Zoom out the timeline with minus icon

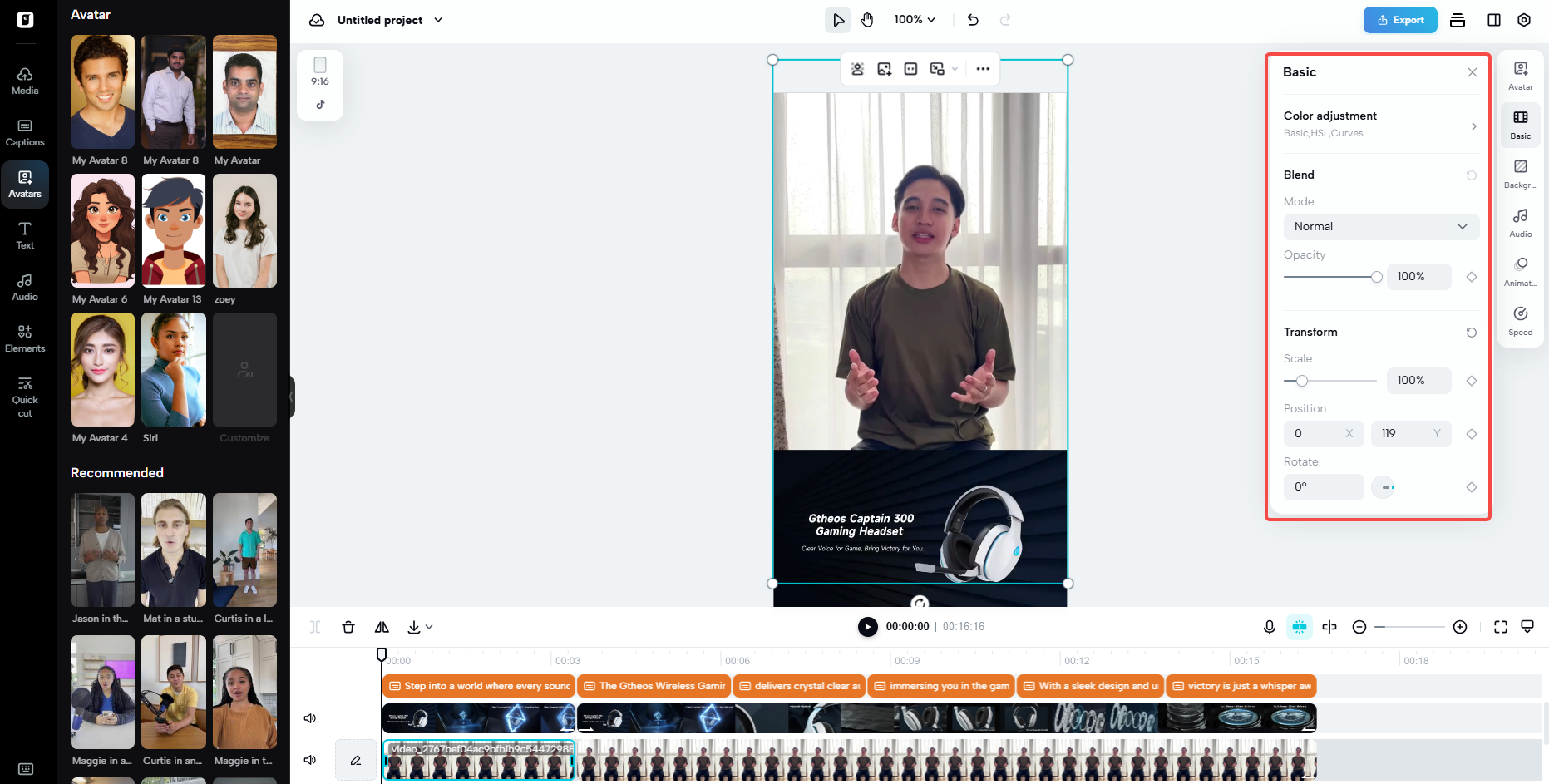[1359, 627]
